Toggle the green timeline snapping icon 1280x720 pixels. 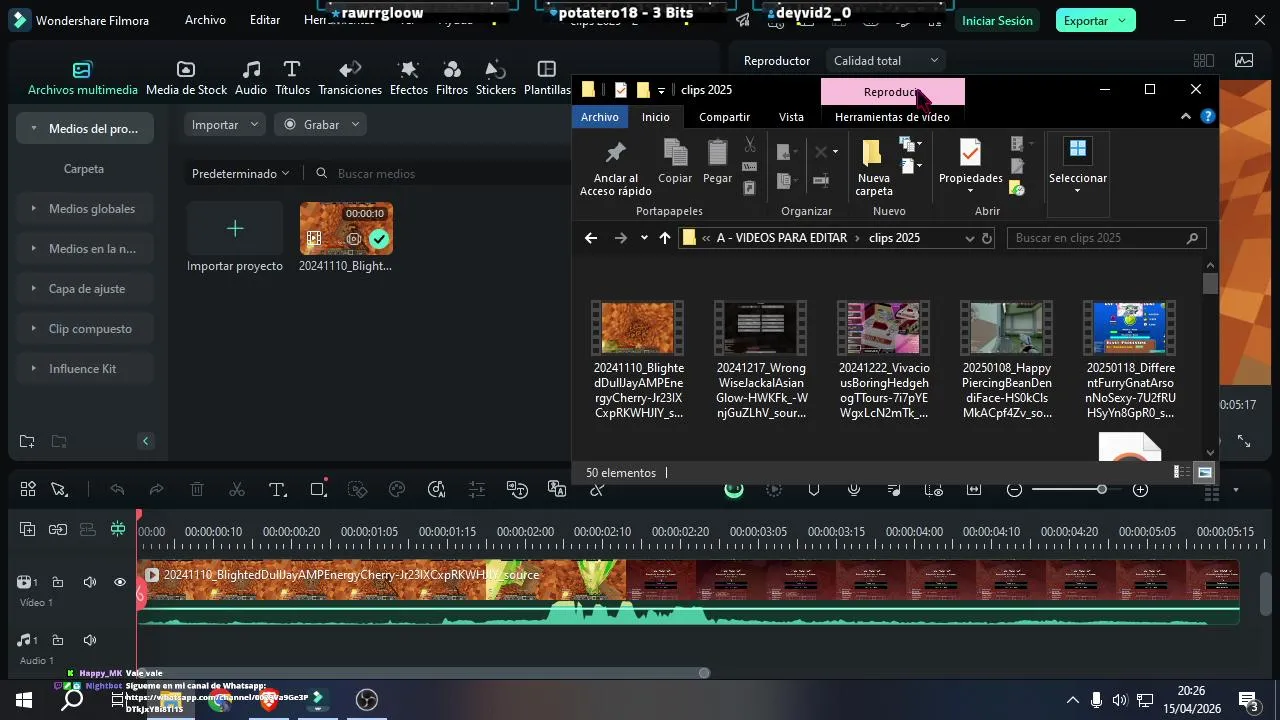(x=118, y=530)
